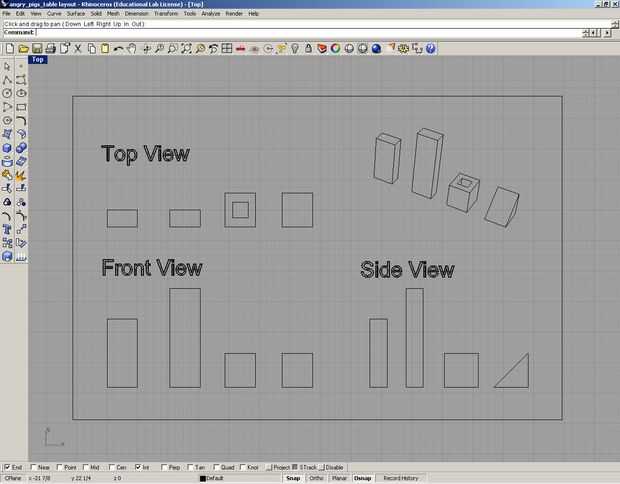620x484 pixels.
Task: Click the black Default layer swatch
Action: (203, 478)
